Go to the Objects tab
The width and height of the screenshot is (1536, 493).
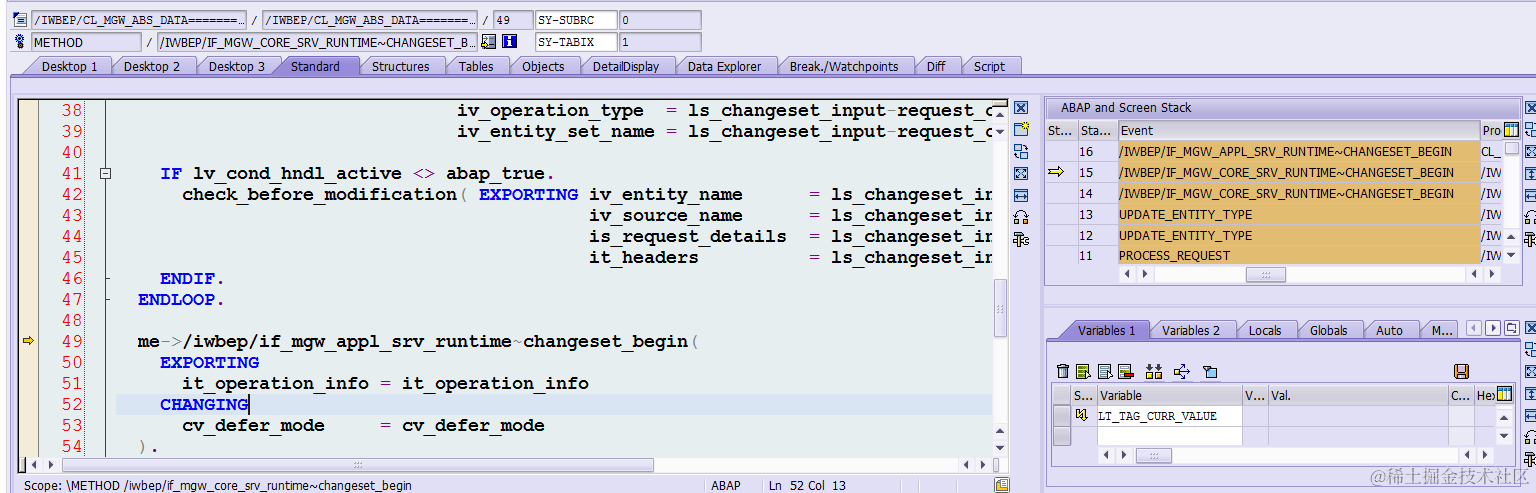tap(543, 66)
